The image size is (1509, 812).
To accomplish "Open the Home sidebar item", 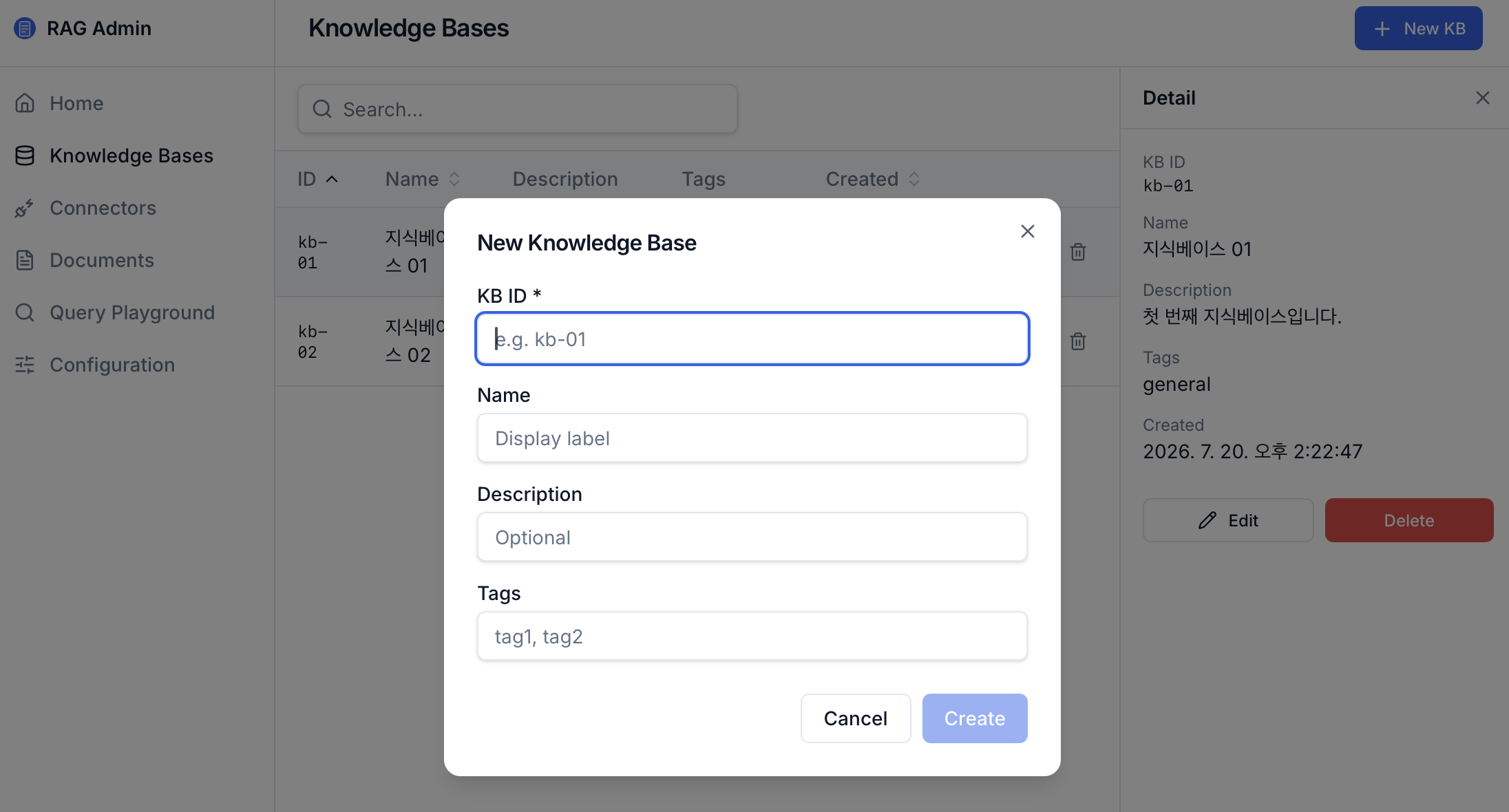I will pos(76,103).
